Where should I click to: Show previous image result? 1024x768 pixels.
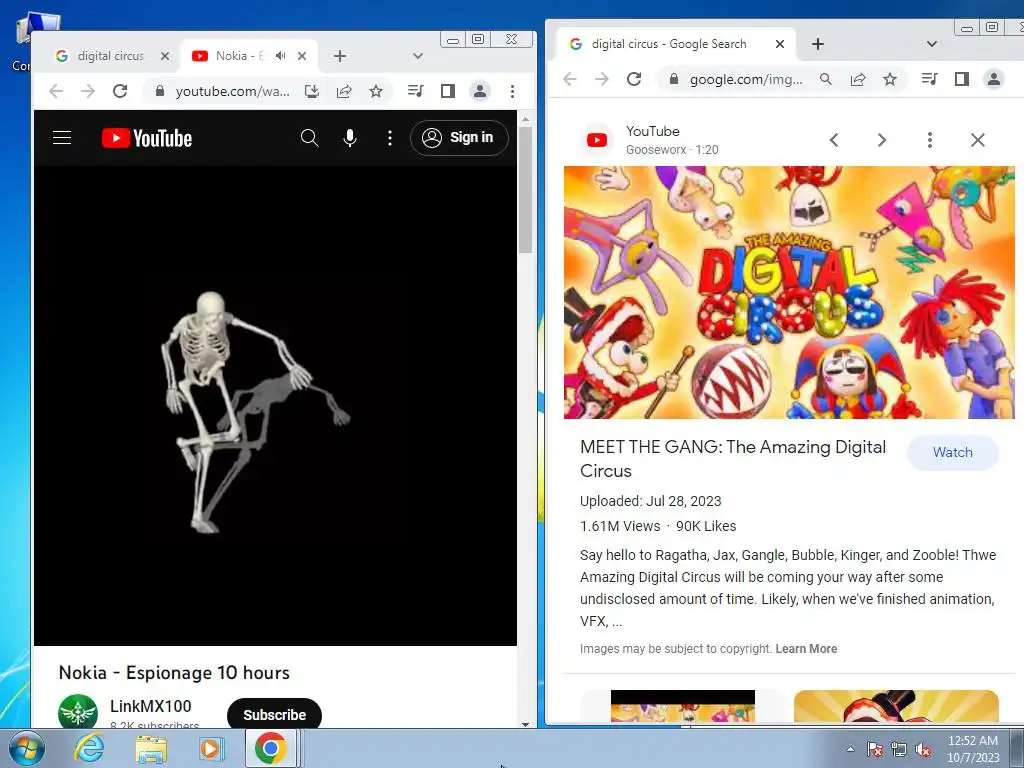pos(834,140)
